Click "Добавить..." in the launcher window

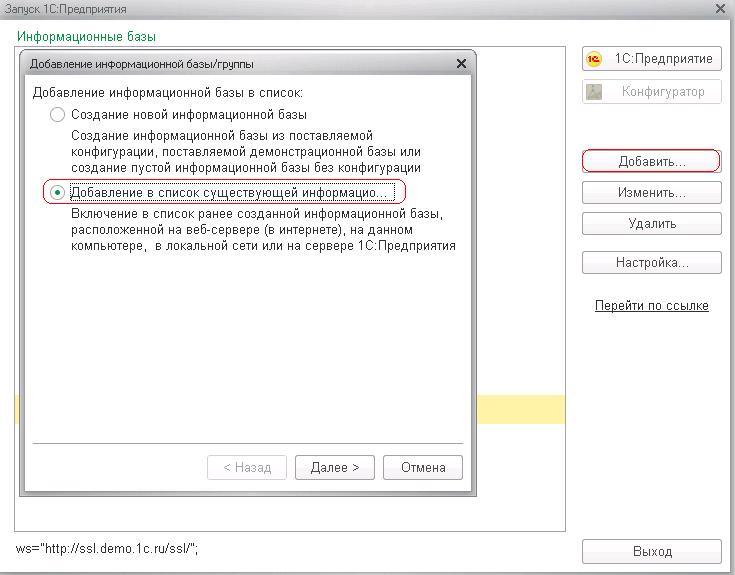point(652,161)
